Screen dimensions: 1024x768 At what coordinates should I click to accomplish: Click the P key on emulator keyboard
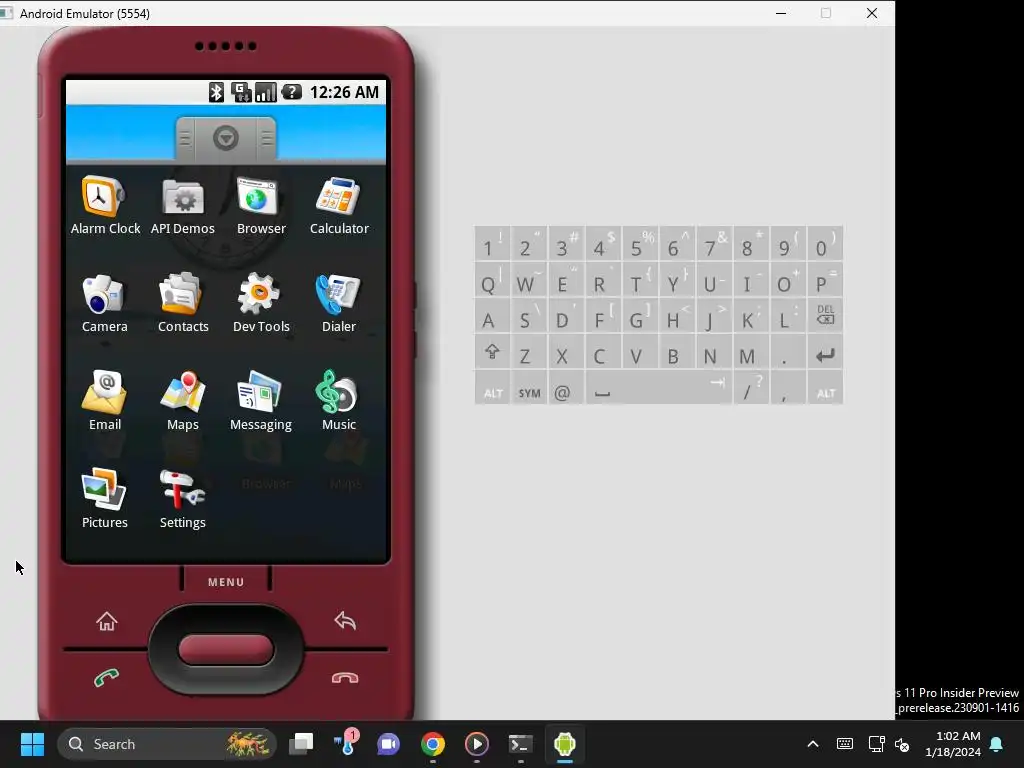825,281
